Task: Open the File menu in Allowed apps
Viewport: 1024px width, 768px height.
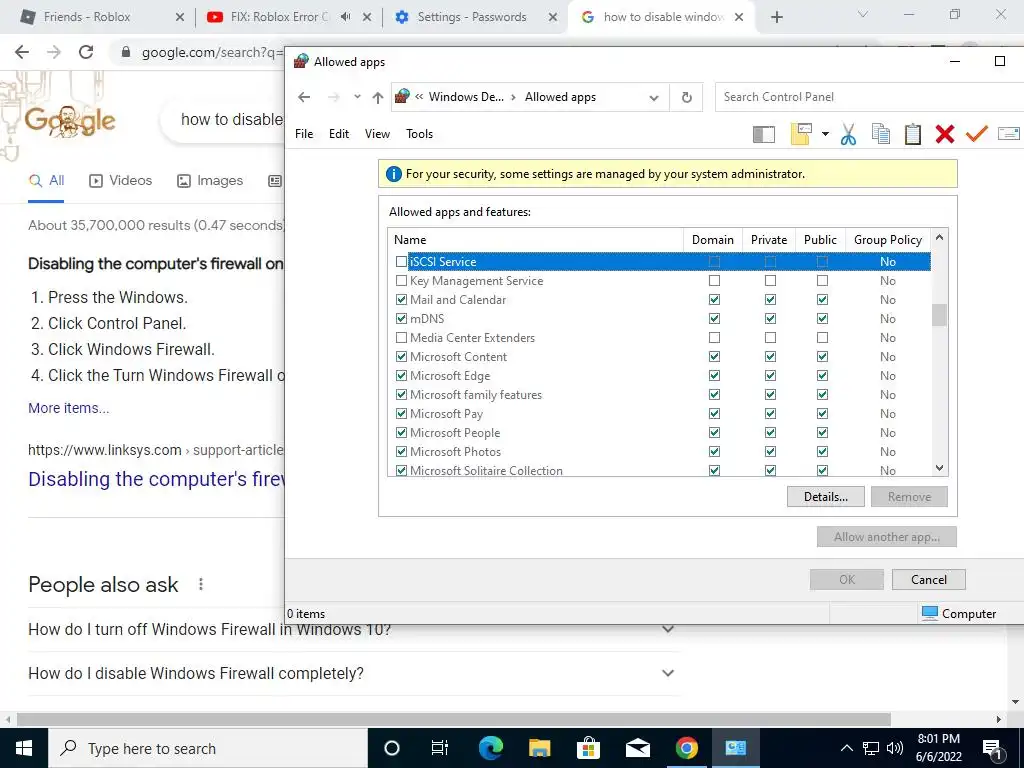Action: point(304,134)
